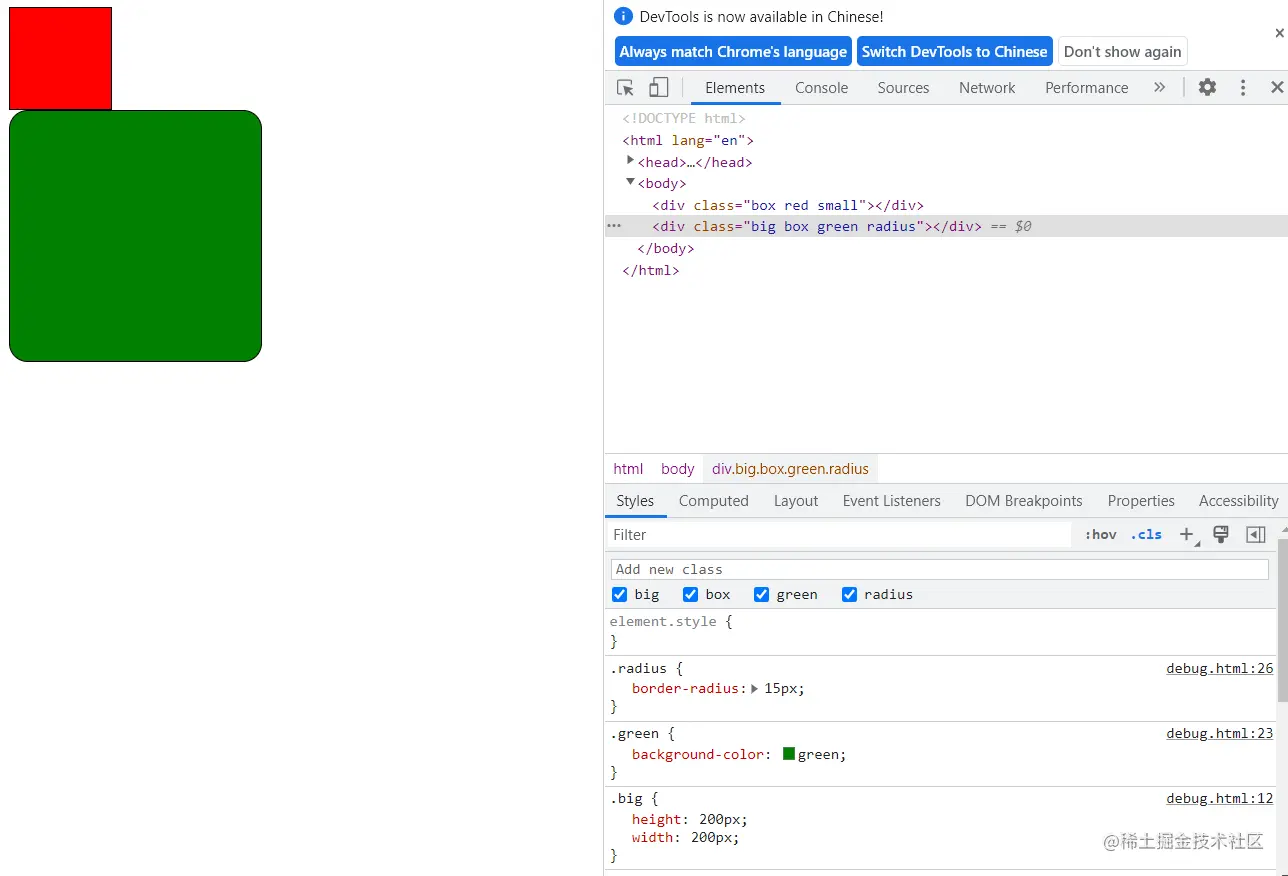Open debug.html:26 source link
This screenshot has height=876, width=1288.
pyautogui.click(x=1220, y=668)
